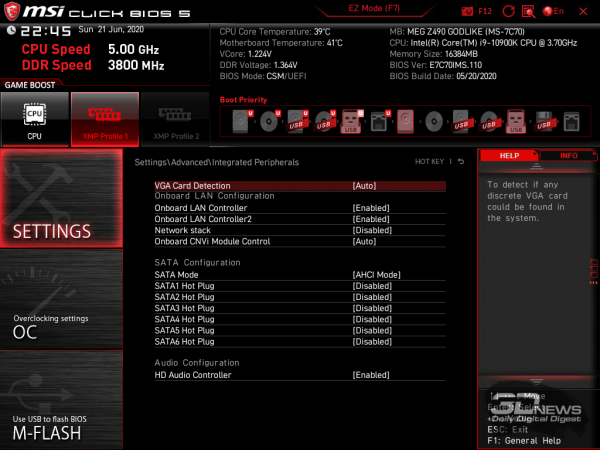
Task: Open the BIOS search magnifier icon
Action: tap(529, 10)
